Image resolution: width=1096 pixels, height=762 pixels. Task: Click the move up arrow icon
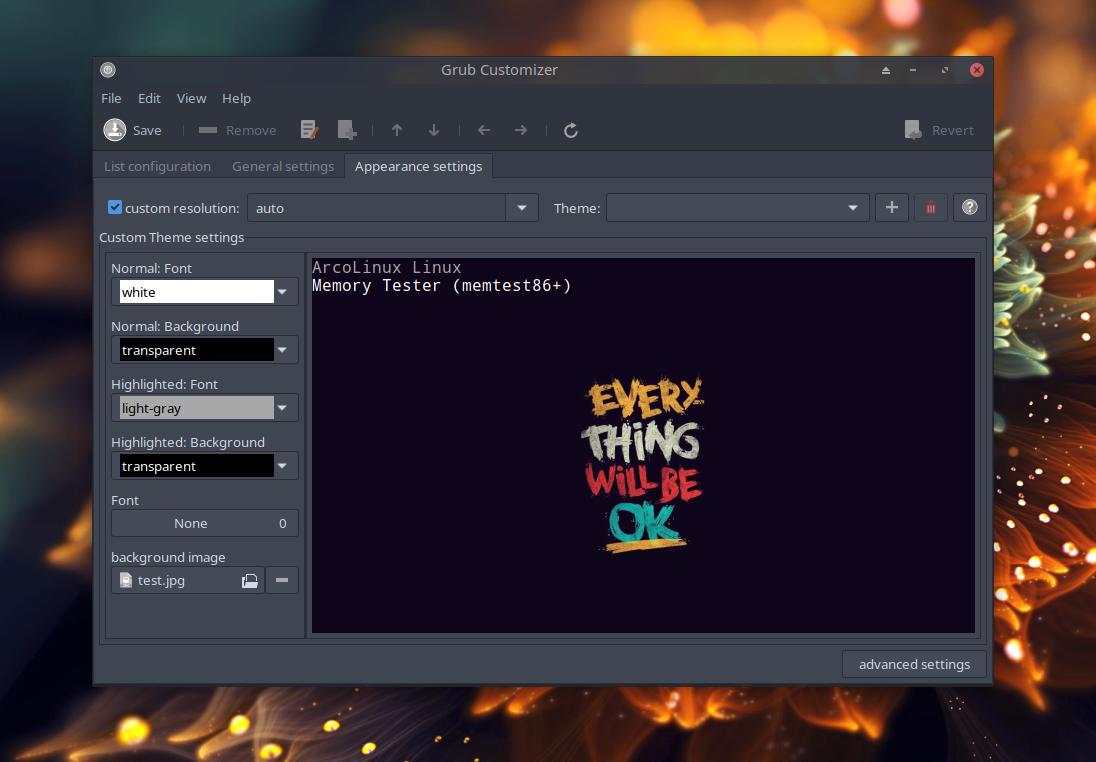(397, 130)
